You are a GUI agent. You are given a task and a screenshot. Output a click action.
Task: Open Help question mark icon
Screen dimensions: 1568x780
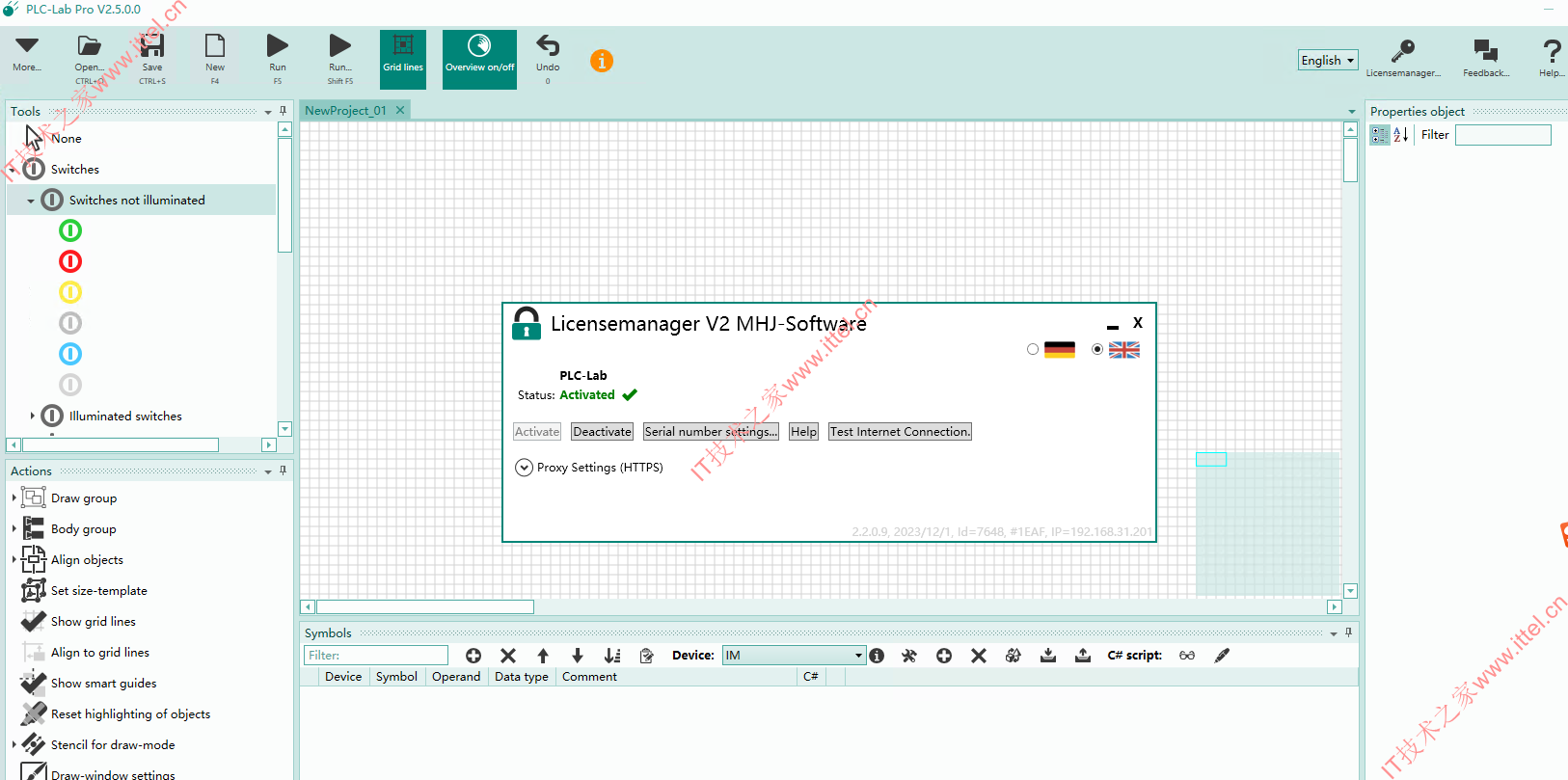coord(1552,50)
